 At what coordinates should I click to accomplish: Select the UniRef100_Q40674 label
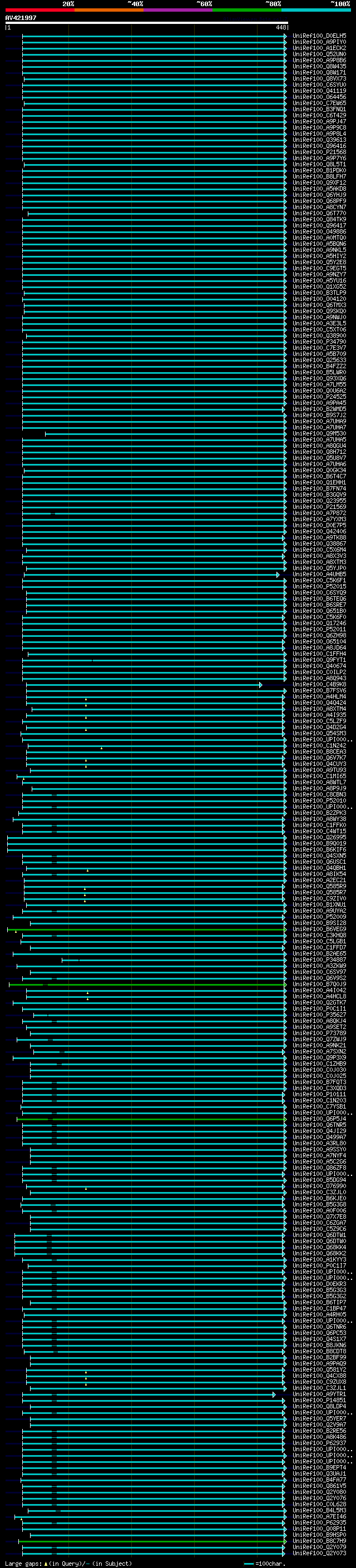pyautogui.click(x=319, y=666)
